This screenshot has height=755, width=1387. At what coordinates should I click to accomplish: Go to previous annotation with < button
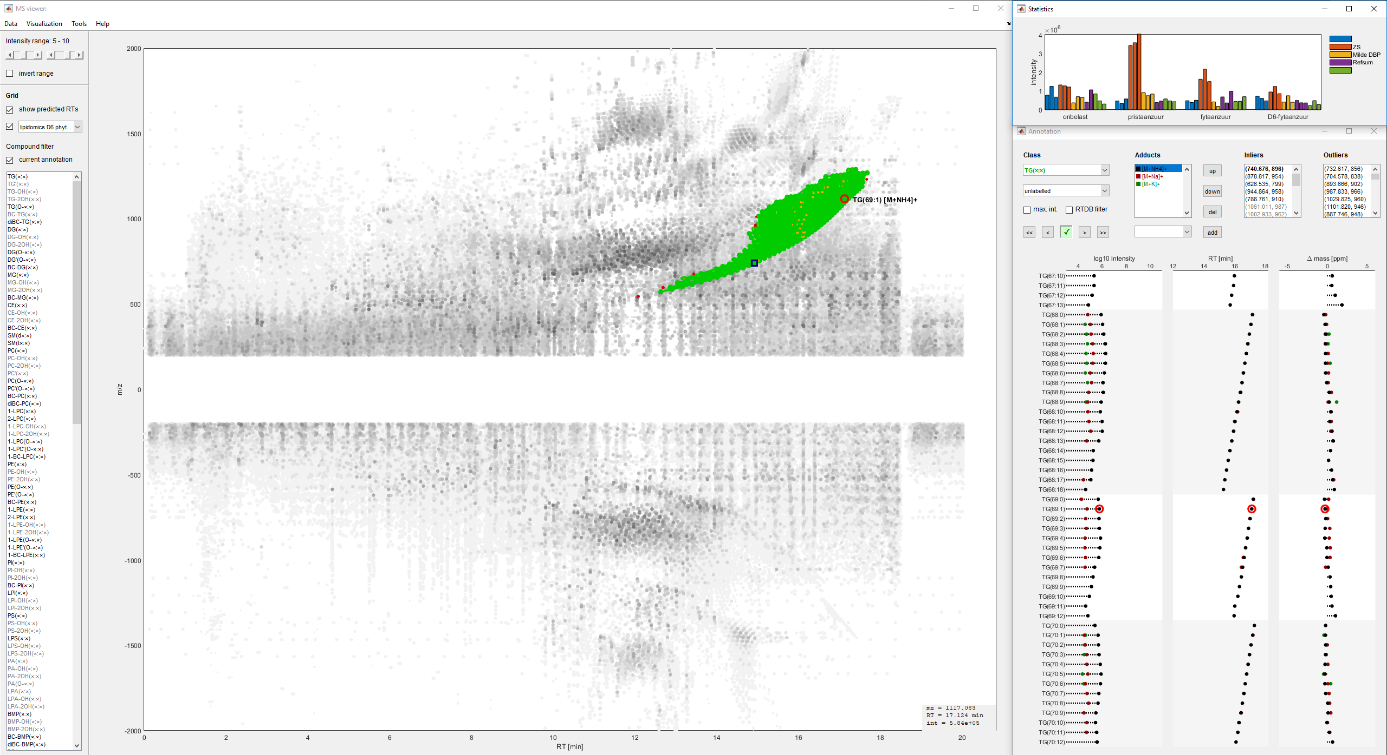(1047, 232)
